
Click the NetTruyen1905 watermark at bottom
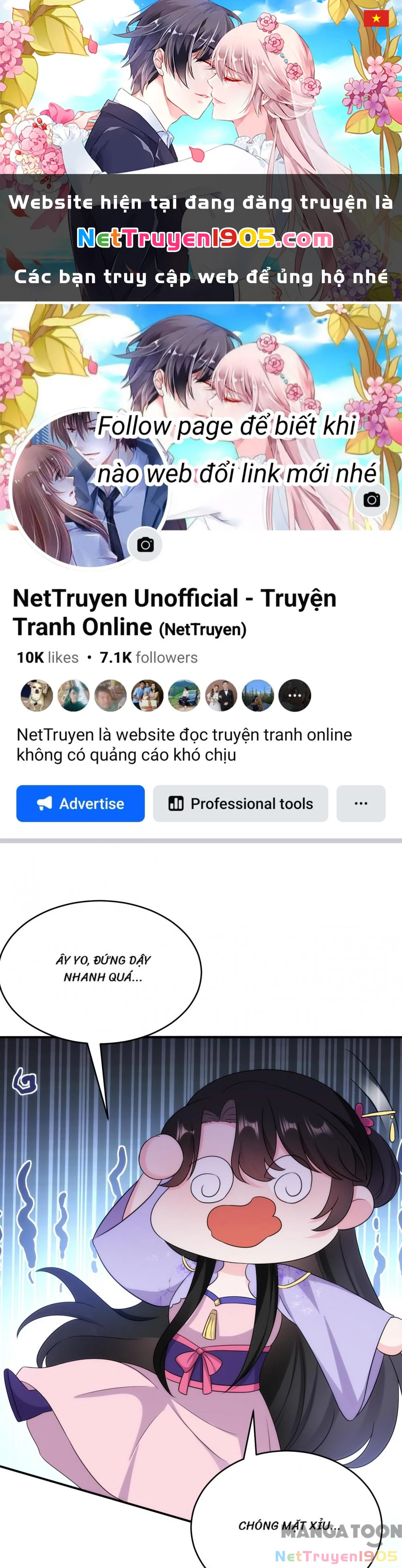336,1556
